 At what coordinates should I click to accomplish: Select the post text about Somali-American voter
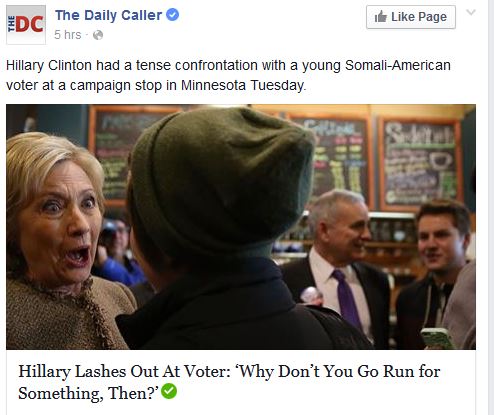(x=228, y=75)
